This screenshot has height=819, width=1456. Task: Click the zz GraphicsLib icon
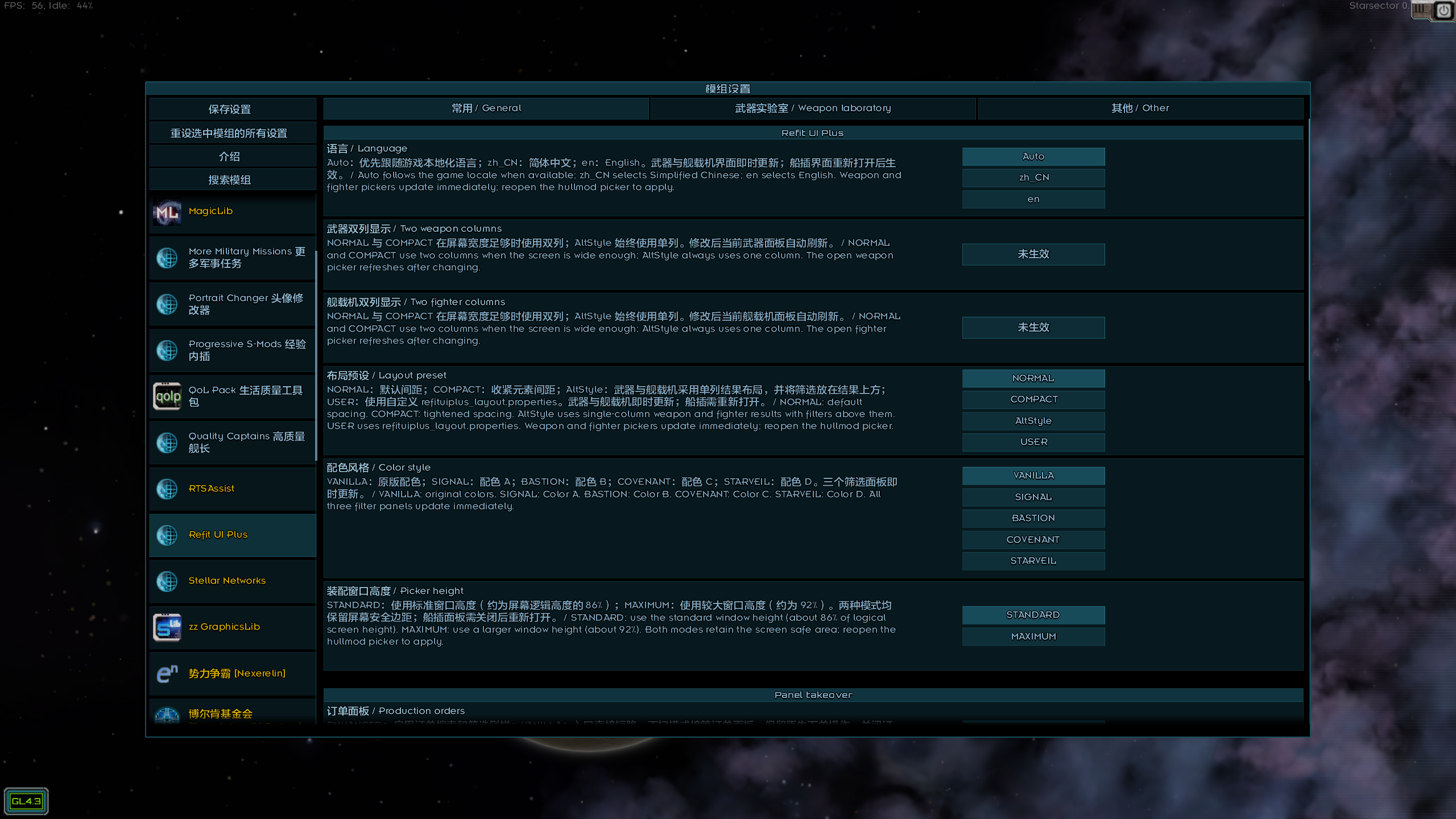click(x=167, y=627)
